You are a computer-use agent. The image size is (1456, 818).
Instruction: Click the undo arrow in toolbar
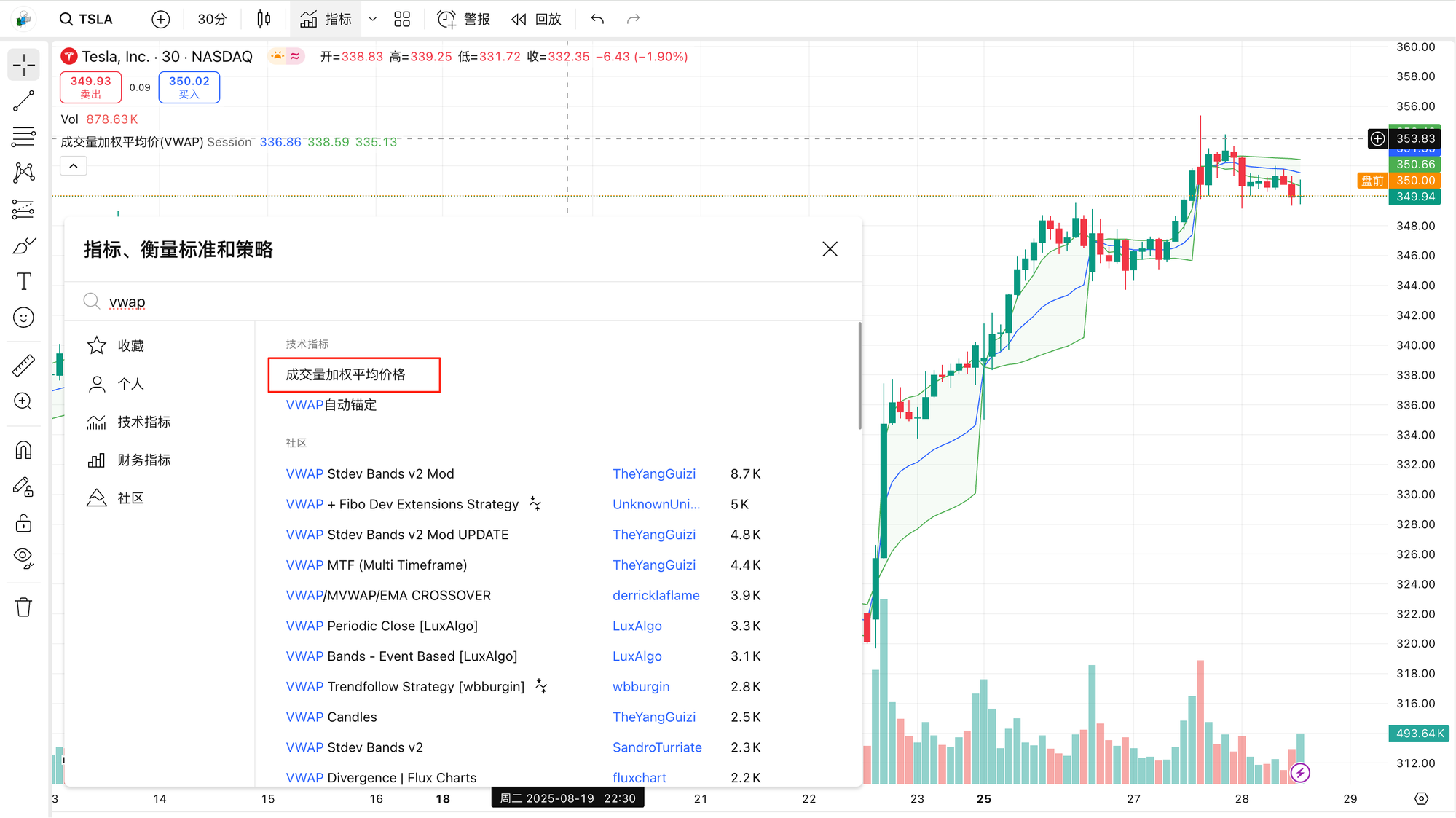pyautogui.click(x=597, y=19)
